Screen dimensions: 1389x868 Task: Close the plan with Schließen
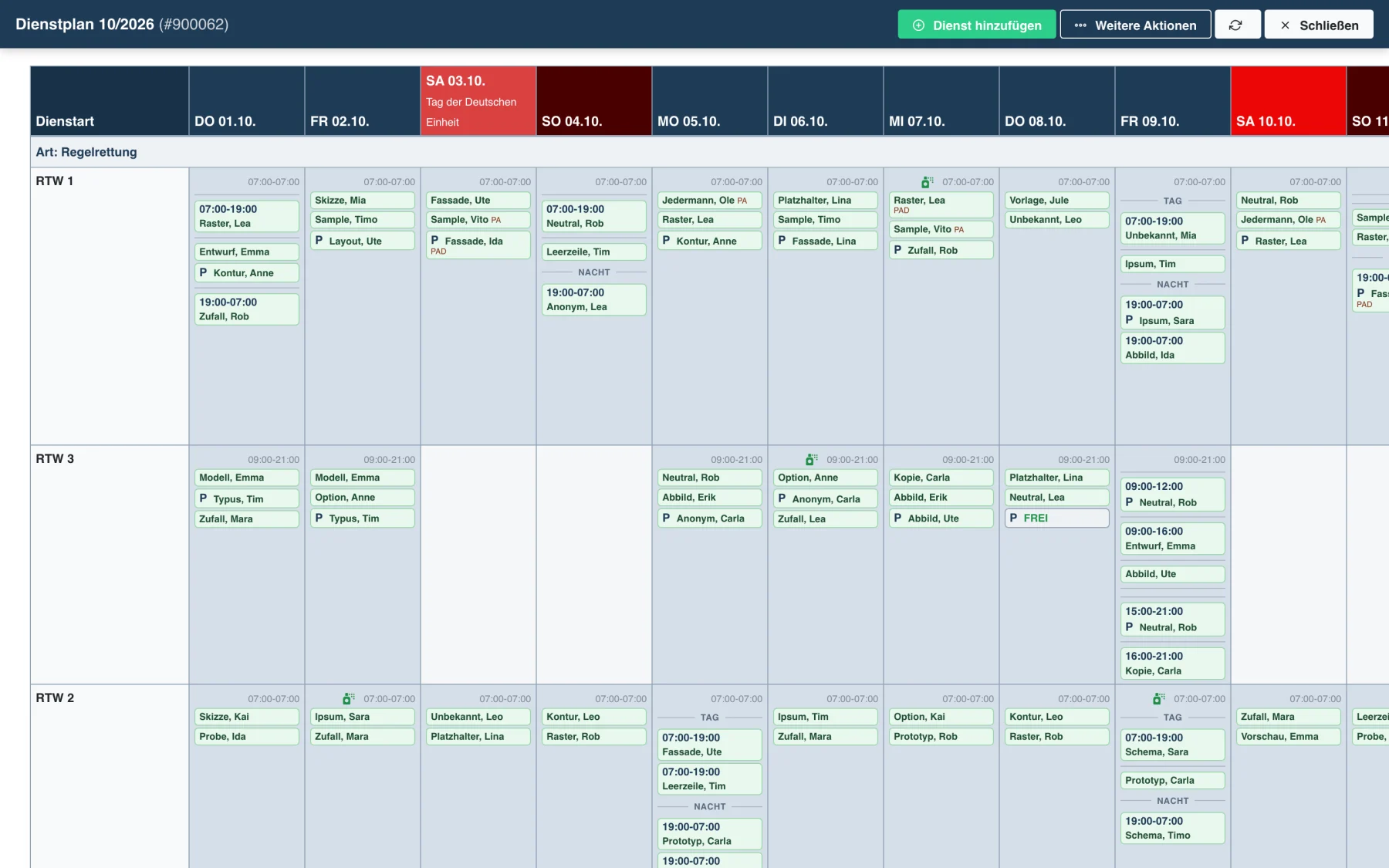[1319, 25]
